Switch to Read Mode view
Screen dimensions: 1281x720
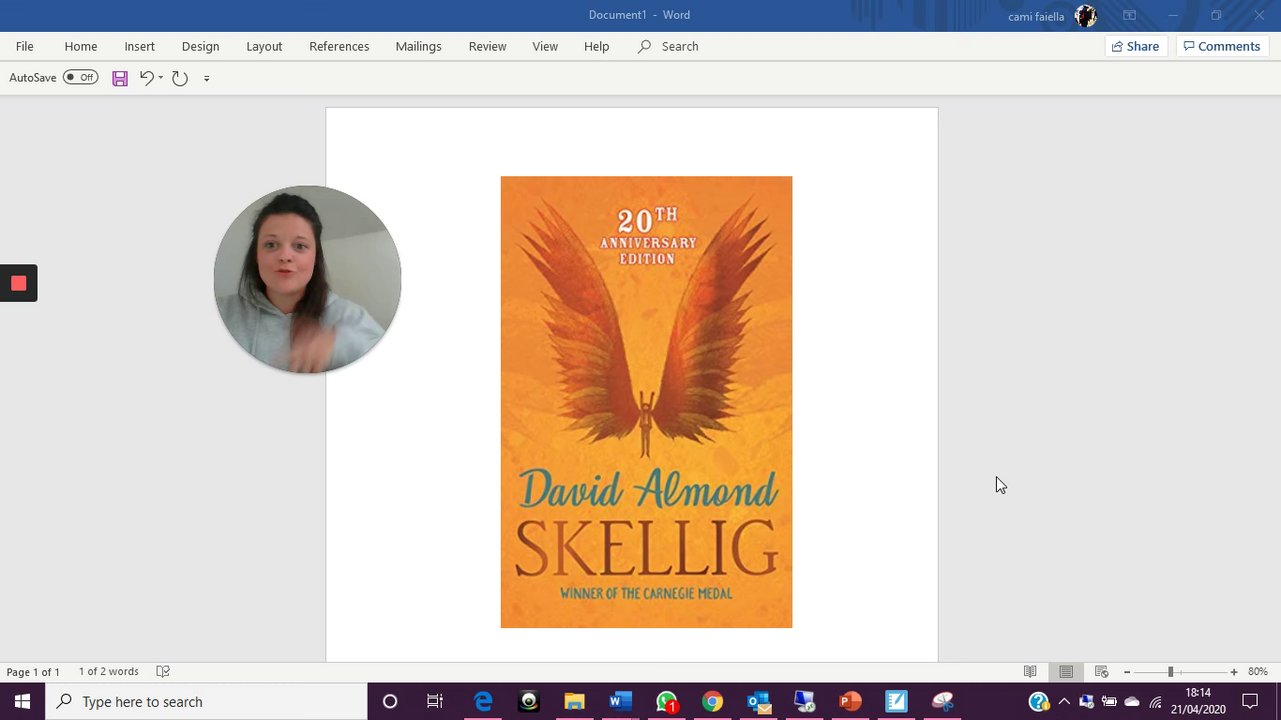click(1030, 672)
